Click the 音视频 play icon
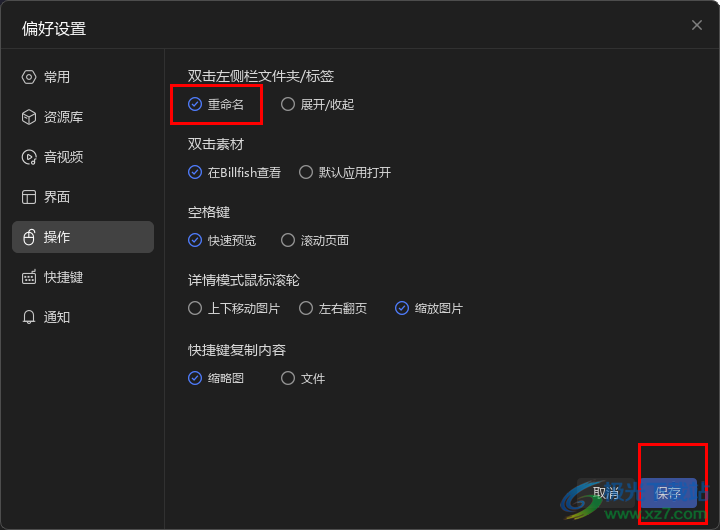Viewport: 720px width, 530px height. click(29, 157)
